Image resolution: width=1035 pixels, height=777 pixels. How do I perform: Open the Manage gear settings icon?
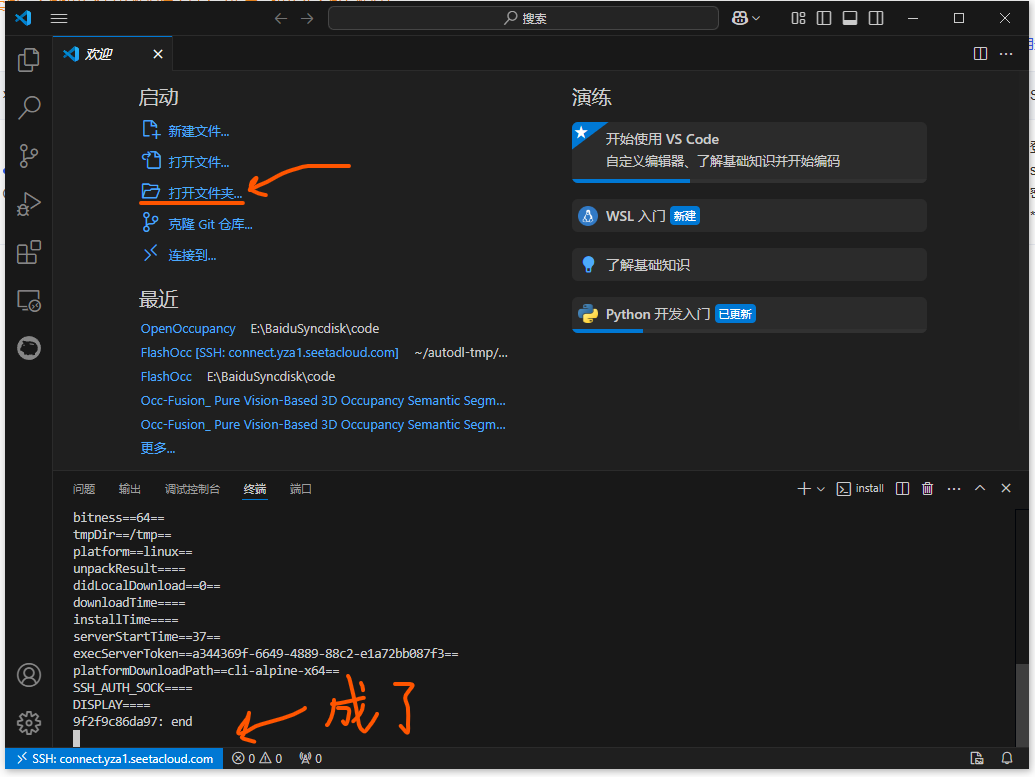point(28,723)
